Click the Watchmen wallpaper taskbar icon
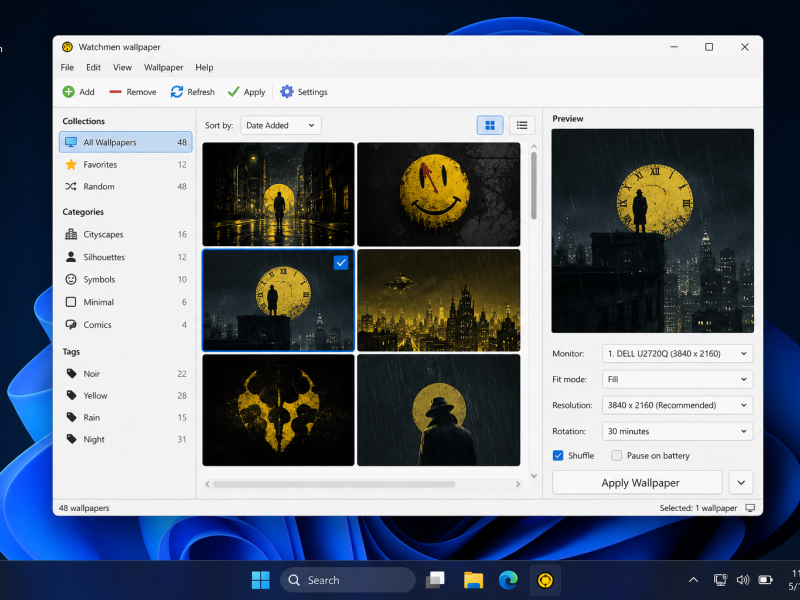The image size is (800, 600). pos(545,580)
